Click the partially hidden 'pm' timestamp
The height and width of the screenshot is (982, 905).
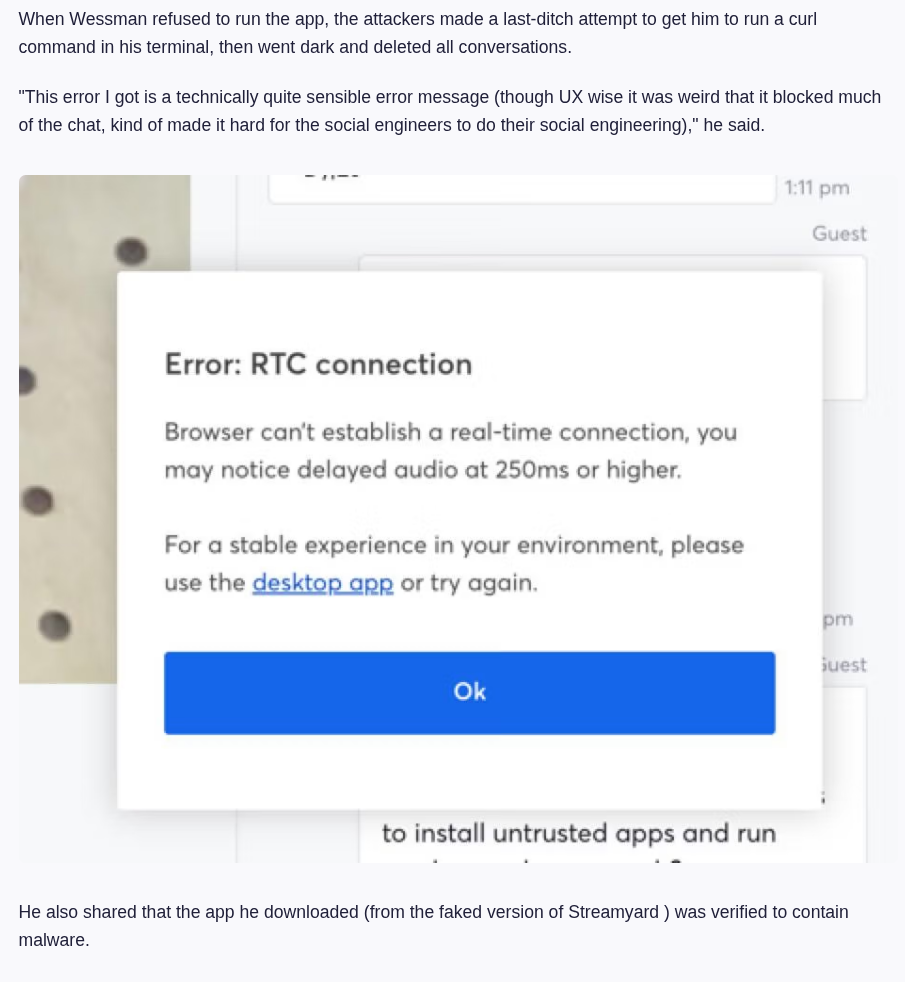[x=838, y=619]
